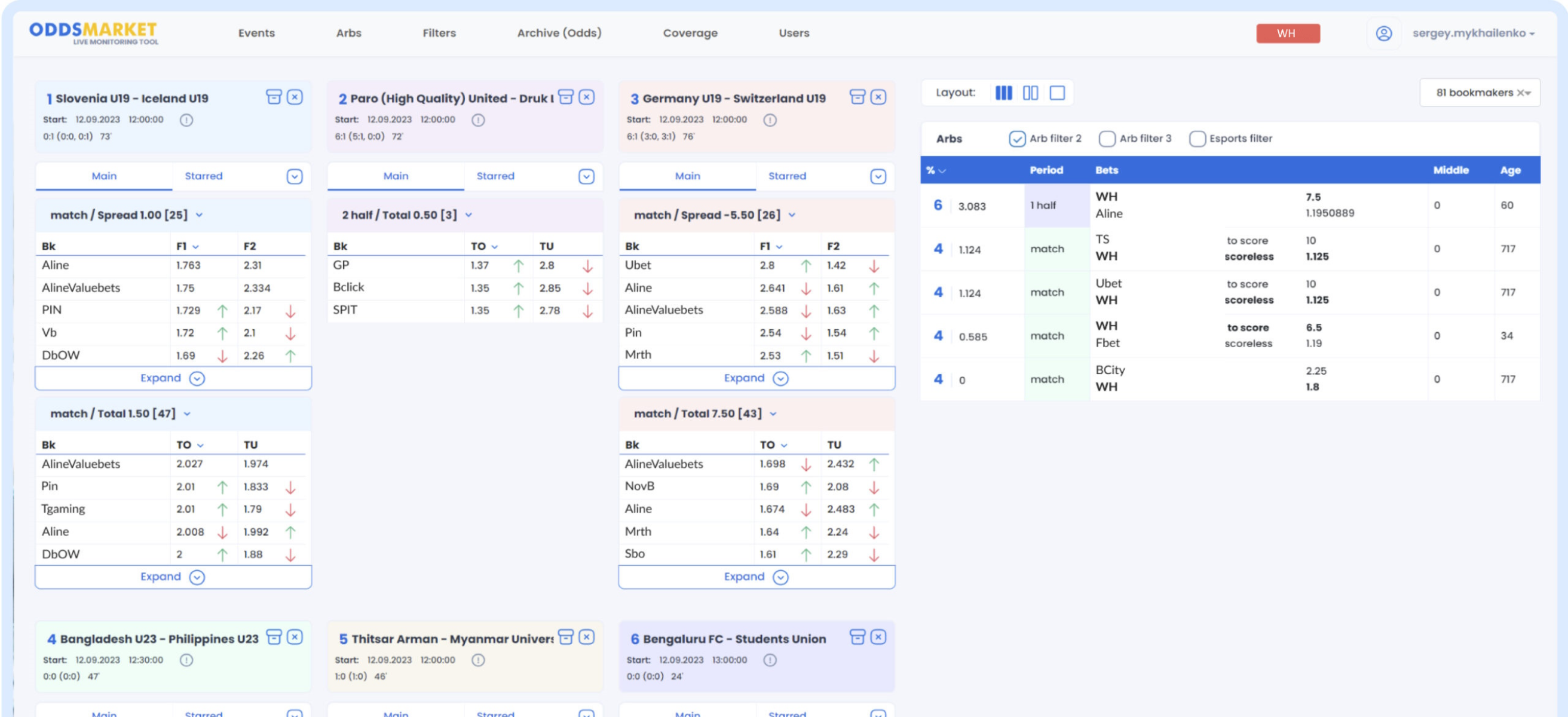Viewport: 1568px width, 717px height.
Task: Select three-column layout icon
Action: pos(1003,93)
